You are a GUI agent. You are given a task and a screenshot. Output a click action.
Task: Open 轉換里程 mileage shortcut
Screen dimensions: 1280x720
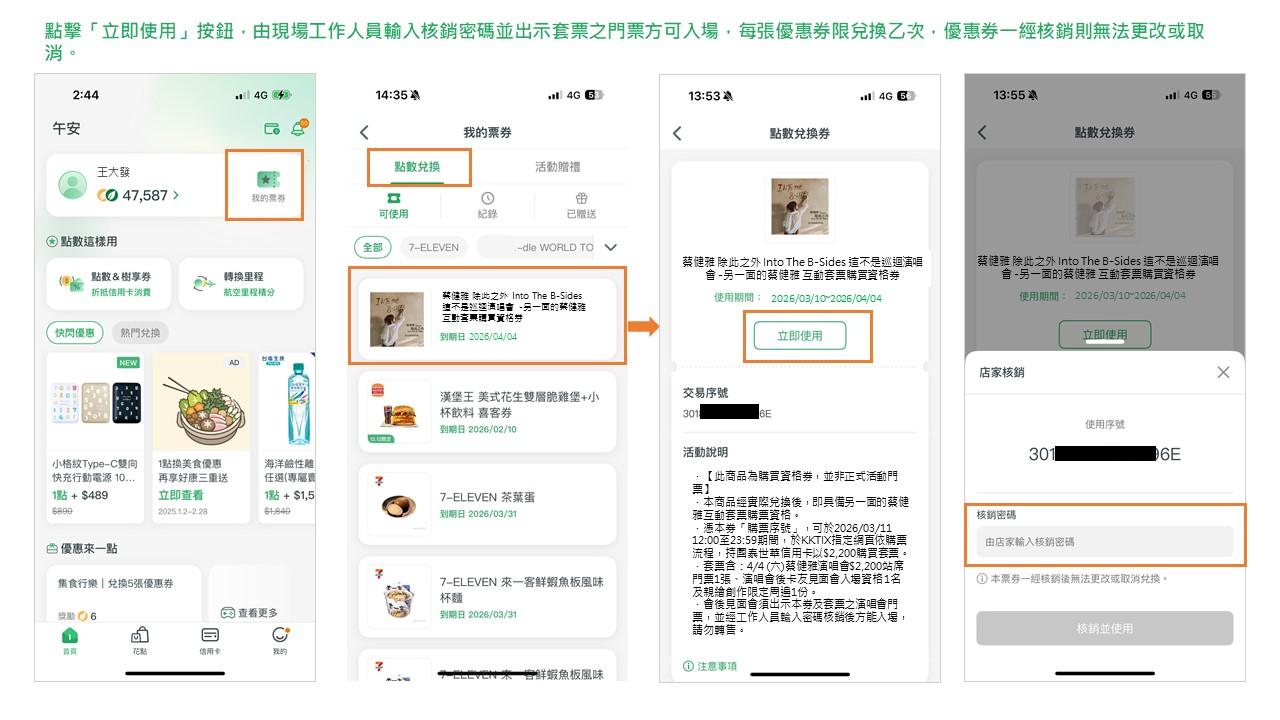(x=241, y=284)
